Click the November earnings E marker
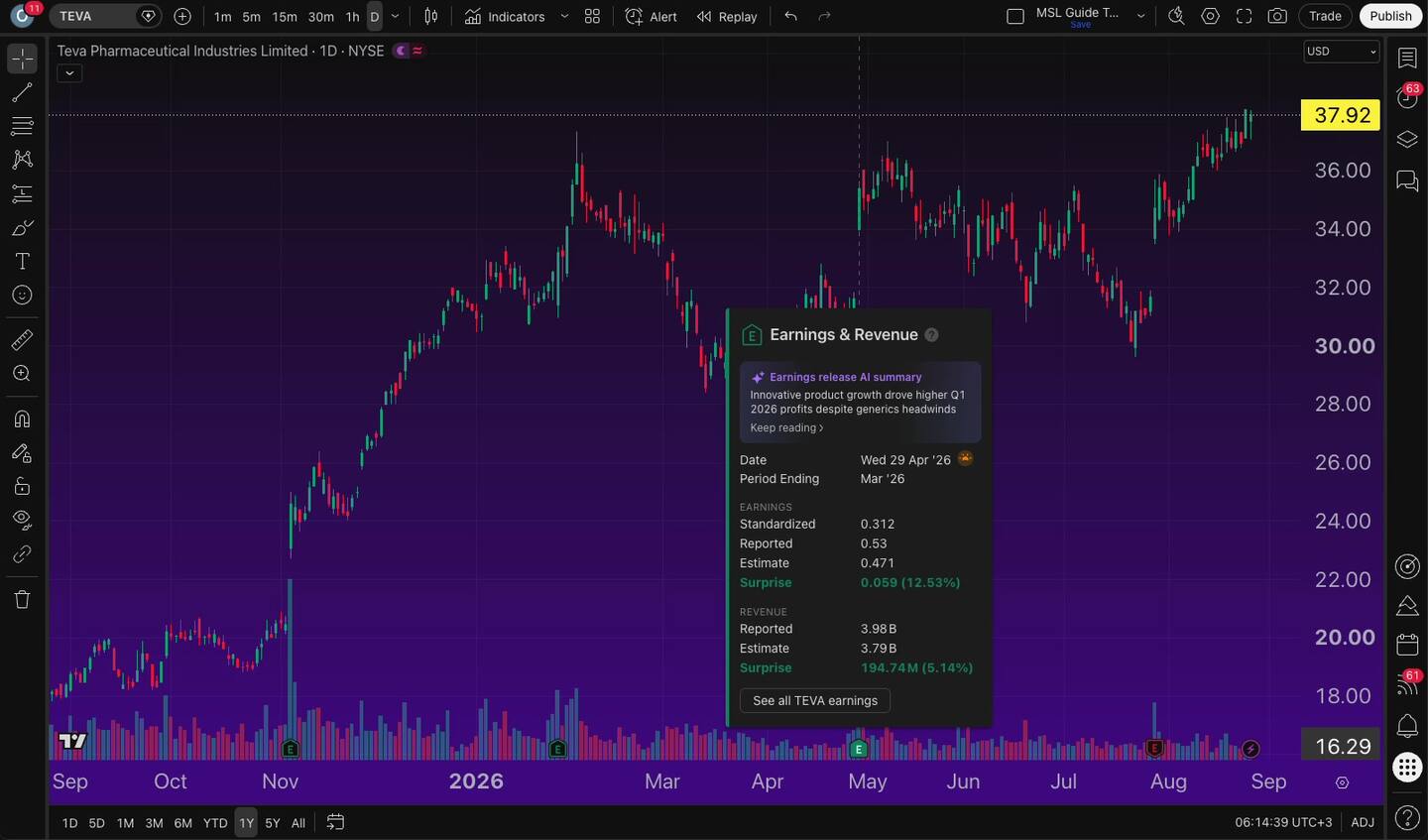The image size is (1428, 840). coord(290,749)
